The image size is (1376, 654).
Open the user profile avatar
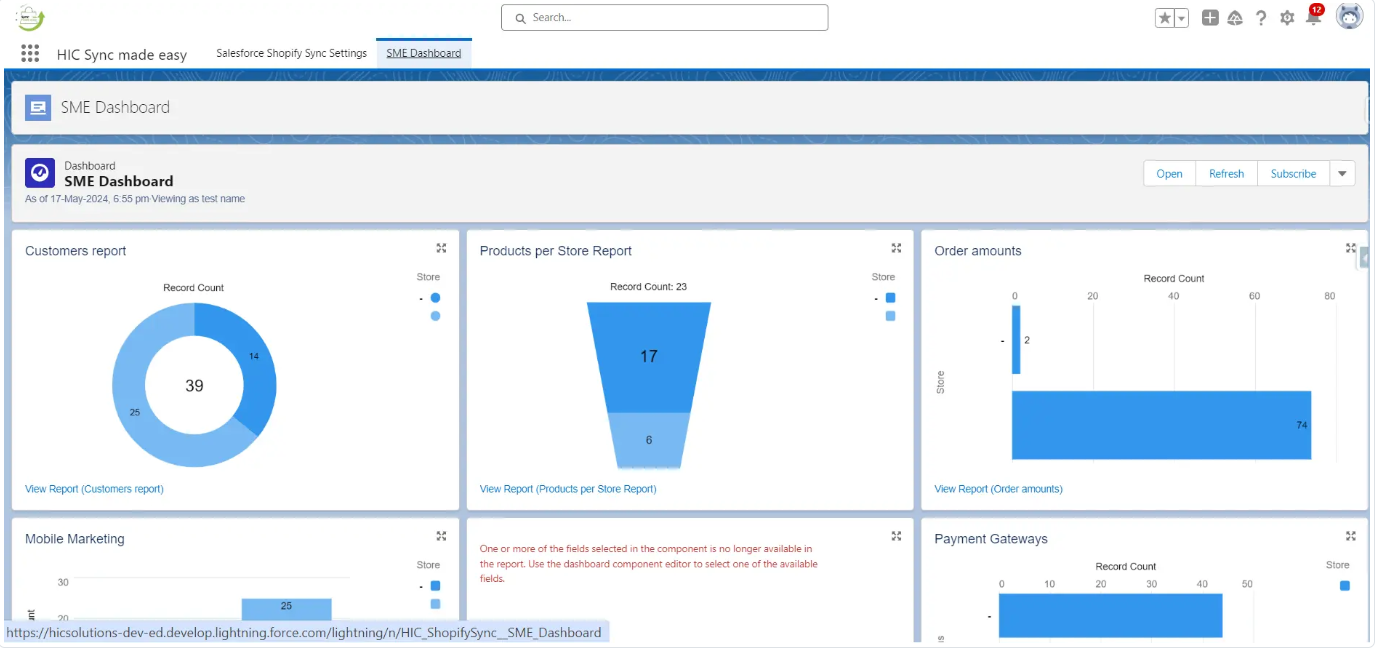[1349, 17]
